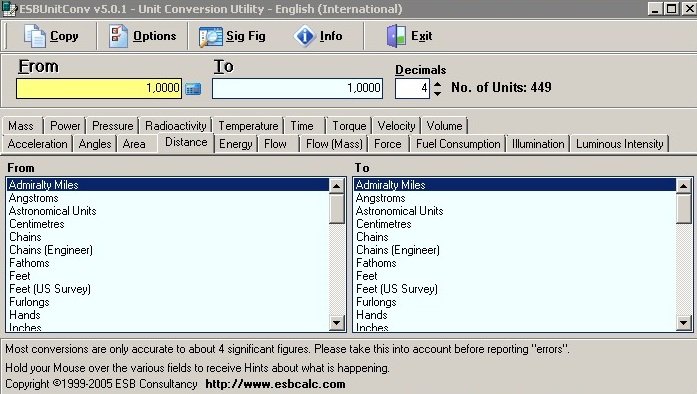Increase Decimals with the up arrow

(x=437, y=84)
